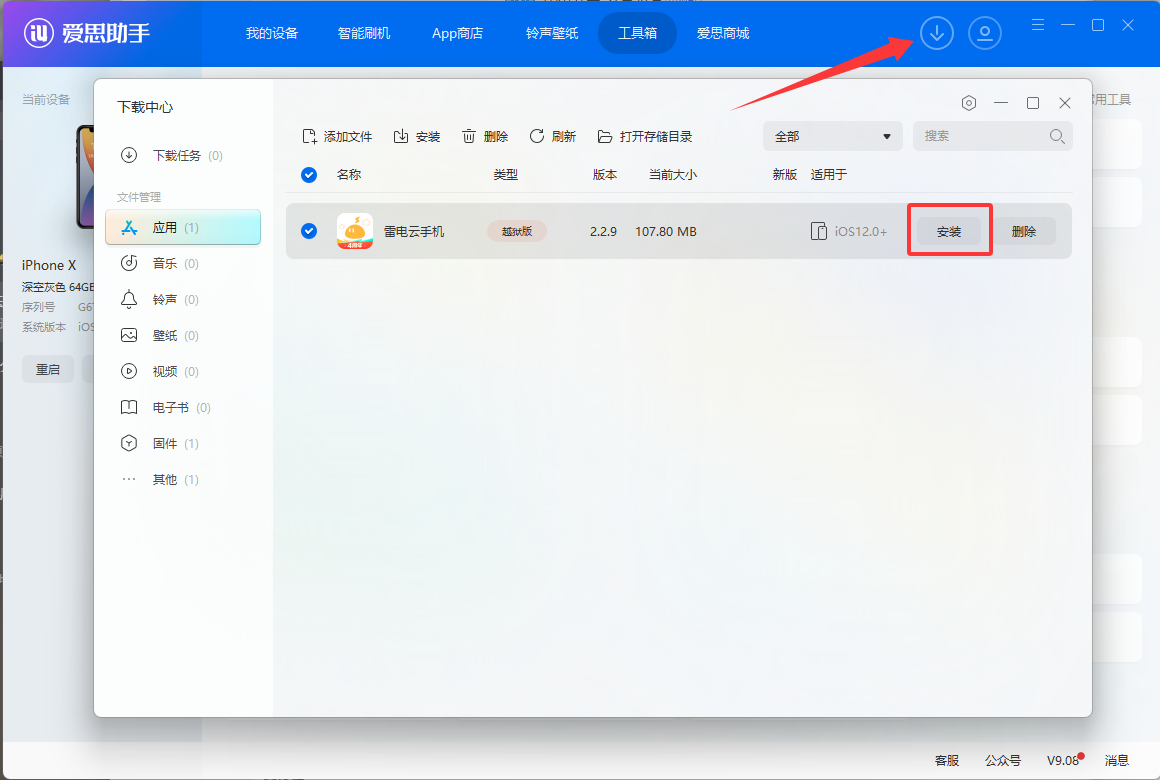Open the App商店 tab
The height and width of the screenshot is (780, 1160).
point(457,33)
